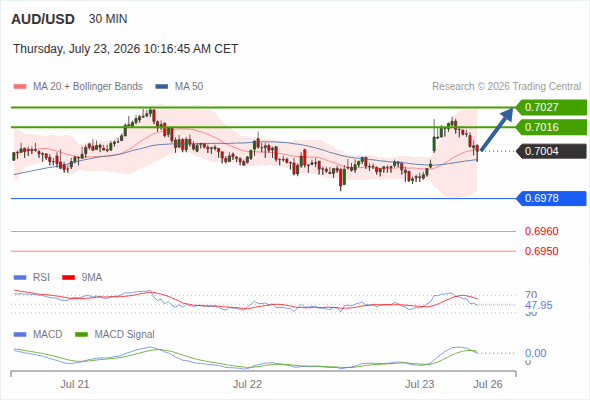Image resolution: width=590 pixels, height=400 pixels.
Task: Toggle the 9MA red legend entry
Action: point(82,277)
